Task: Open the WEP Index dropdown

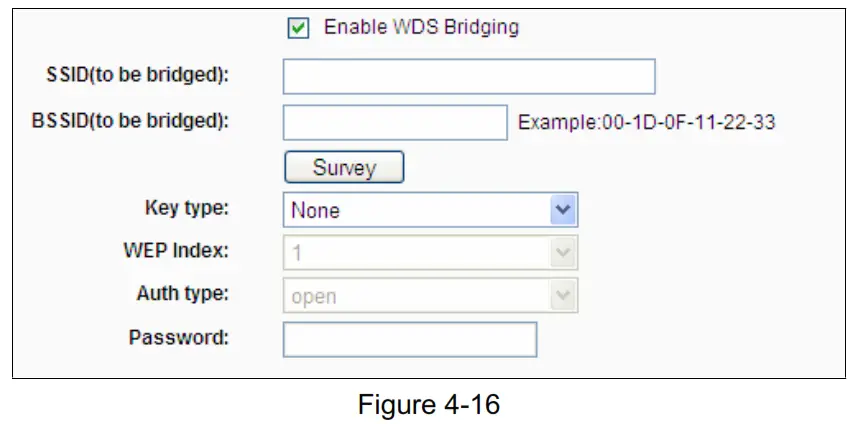Action: (418, 254)
